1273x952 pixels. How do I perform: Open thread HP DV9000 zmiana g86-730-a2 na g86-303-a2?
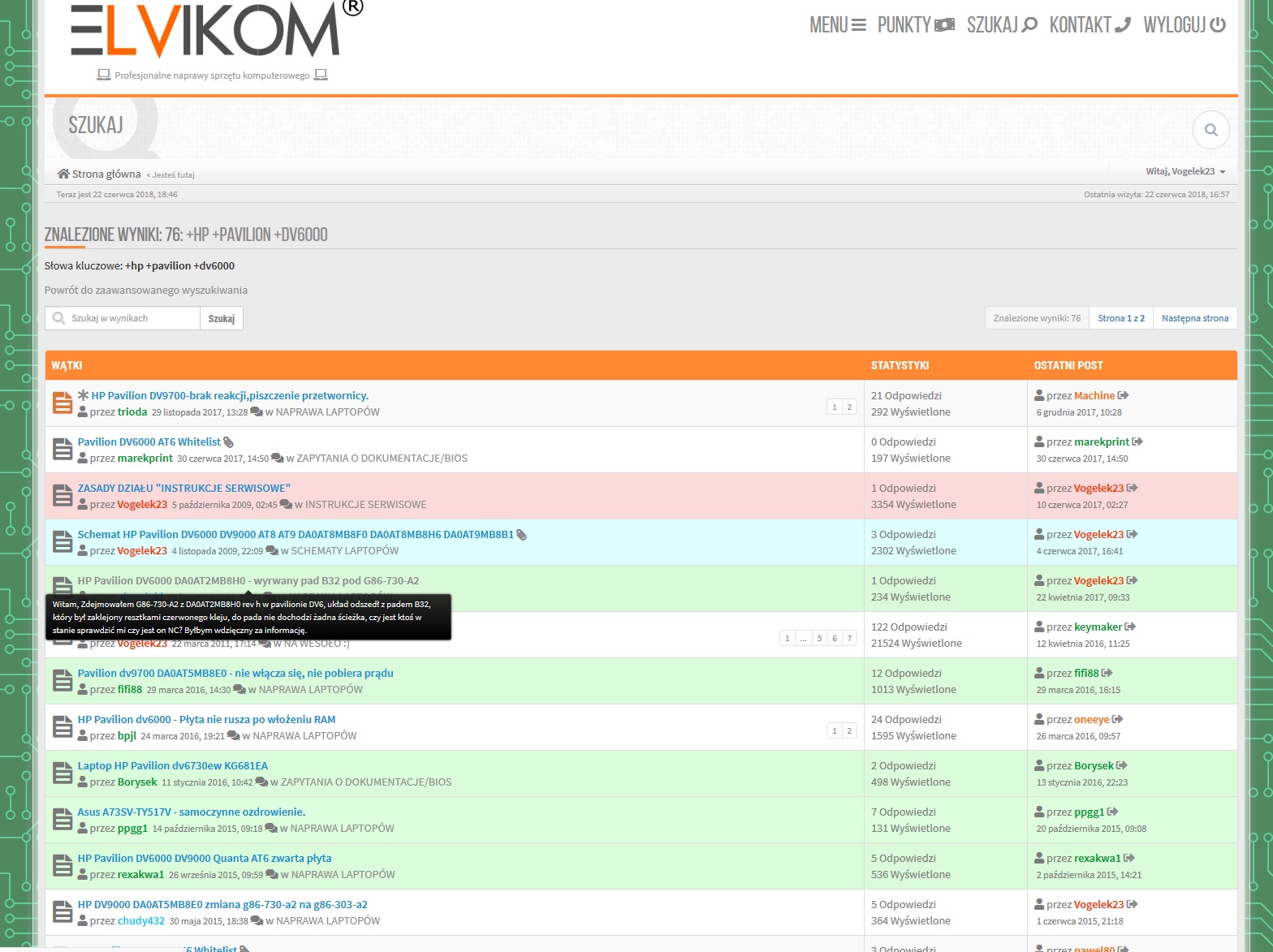(x=222, y=904)
